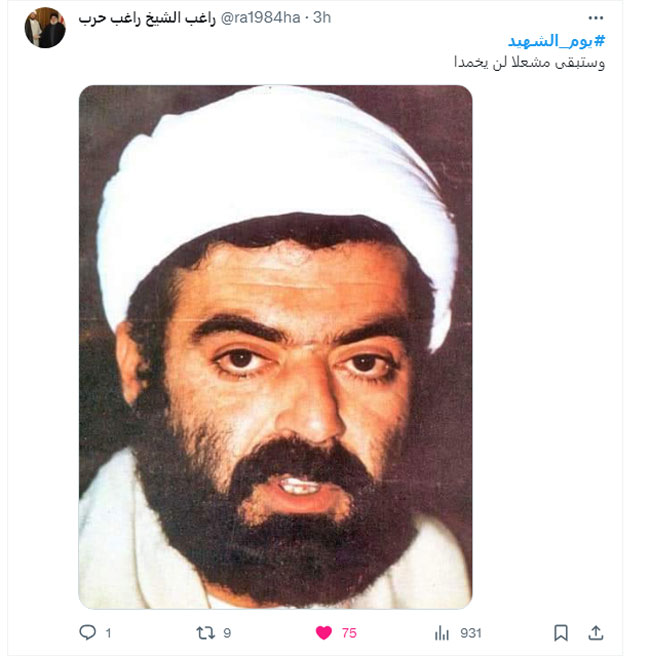Viewport: 650px width, 656px height.
Task: Click the retweet count 9
Action: pos(227,633)
